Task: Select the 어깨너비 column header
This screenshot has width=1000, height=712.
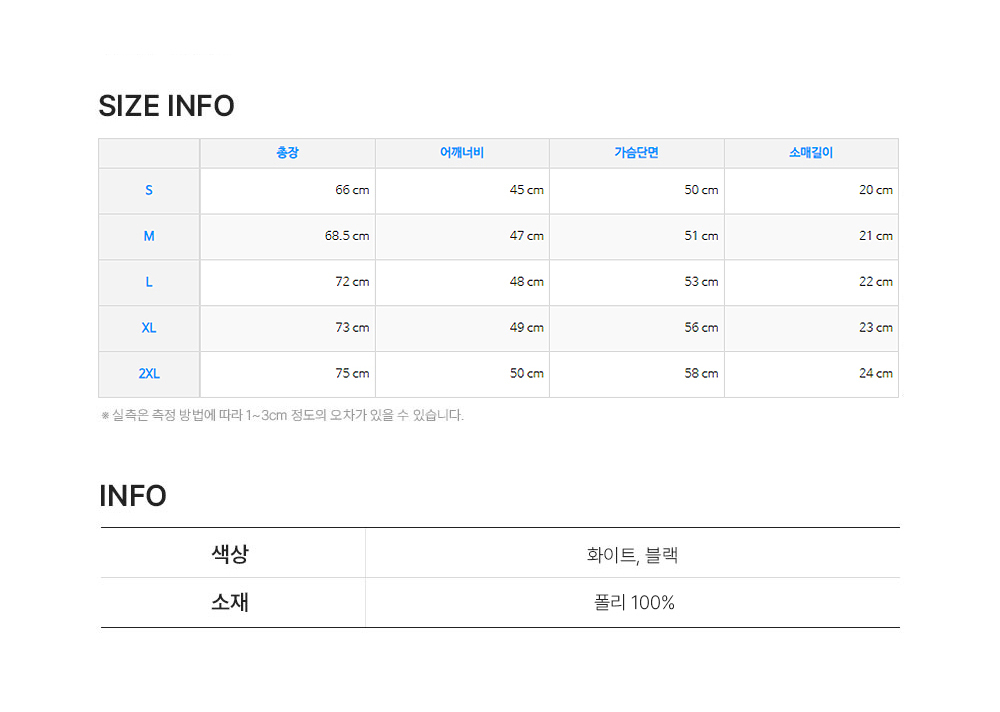Action: tap(462, 153)
